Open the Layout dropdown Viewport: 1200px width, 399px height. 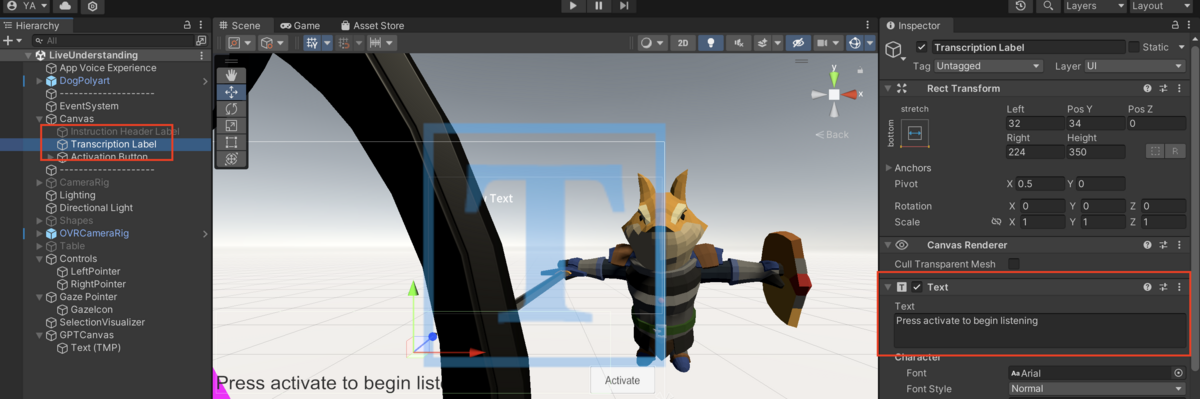click(x=1160, y=6)
